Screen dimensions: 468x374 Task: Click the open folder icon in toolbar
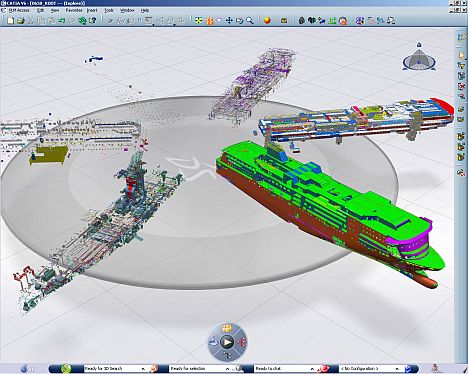click(21, 21)
